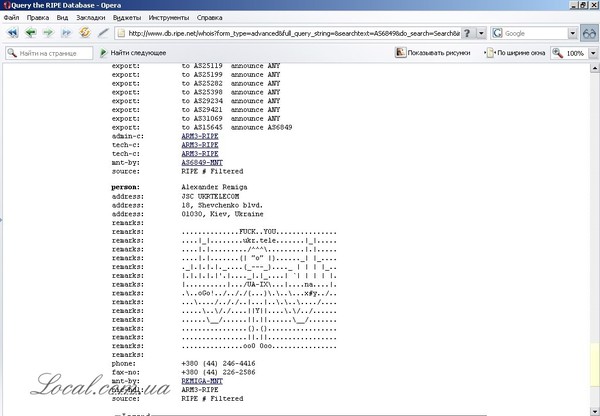600x416 pixels.
Task: Click the text 'Alexander Remiga'
Action: [x=214, y=187]
